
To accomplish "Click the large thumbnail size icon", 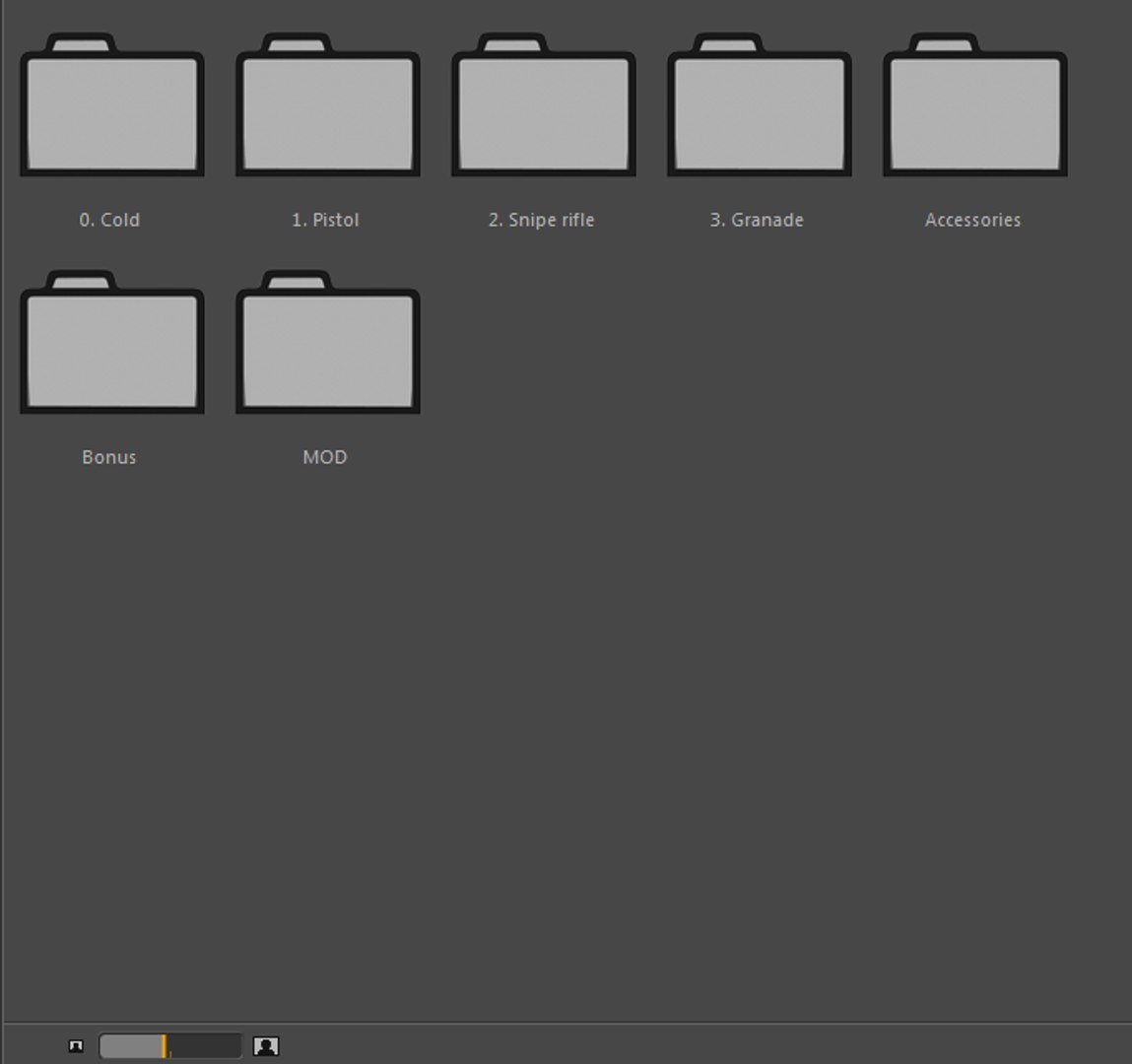I will [x=266, y=1046].
